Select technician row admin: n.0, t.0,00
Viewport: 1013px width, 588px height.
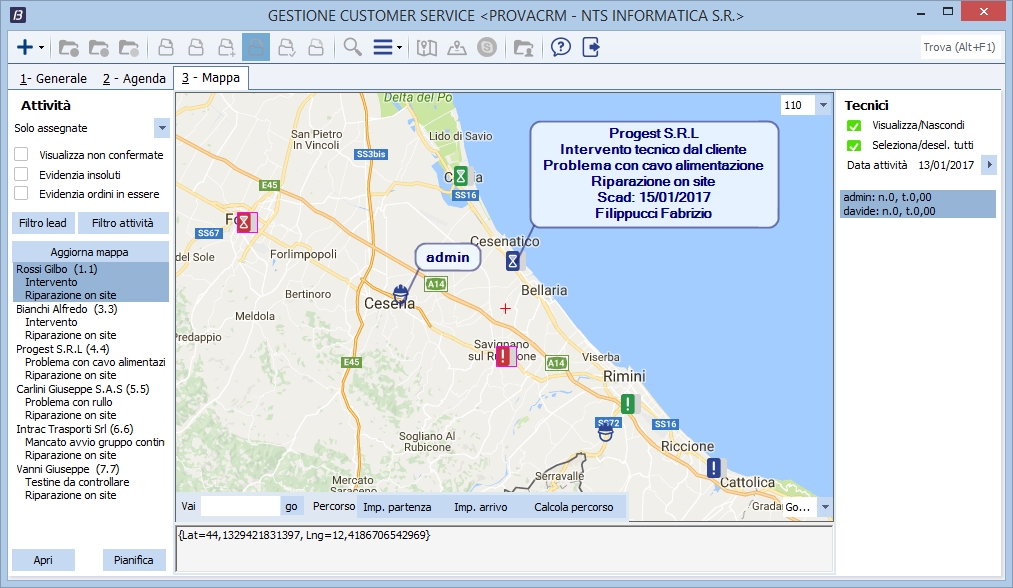pyautogui.click(x=917, y=197)
